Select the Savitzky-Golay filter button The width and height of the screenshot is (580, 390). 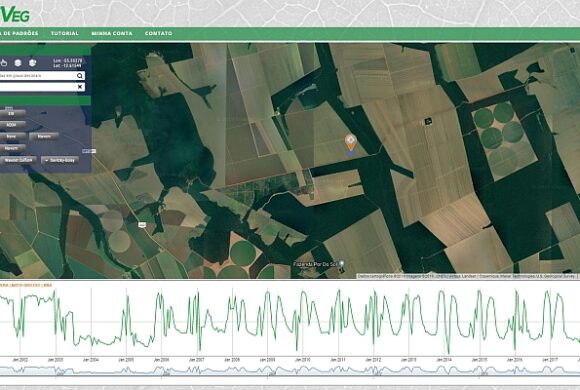pos(60,160)
